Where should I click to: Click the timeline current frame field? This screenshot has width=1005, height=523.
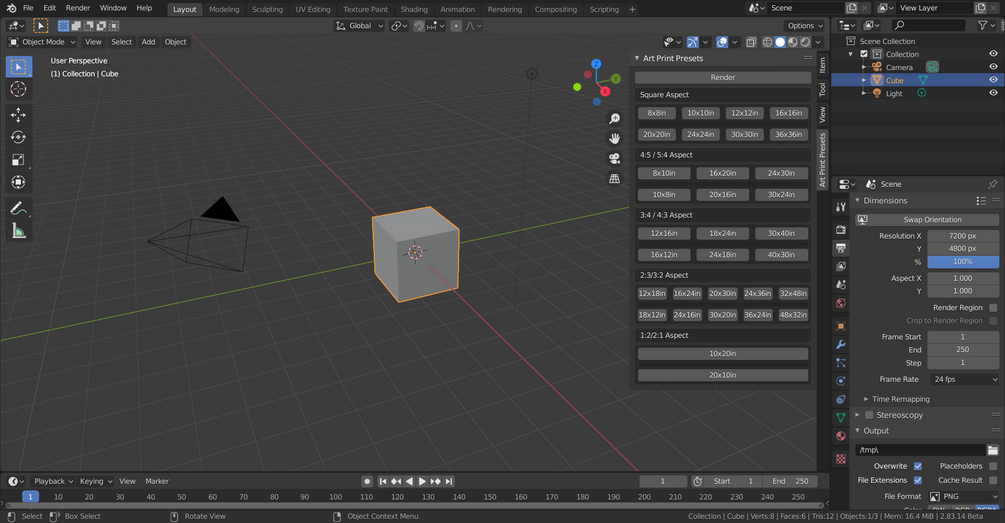pos(663,481)
